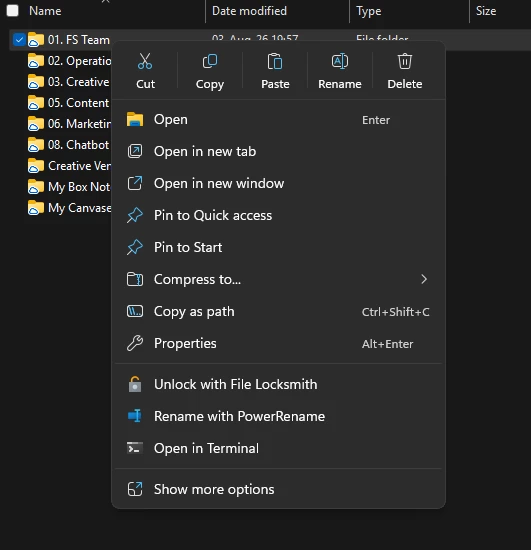
Task: Click the Rename icon
Action: click(340, 61)
